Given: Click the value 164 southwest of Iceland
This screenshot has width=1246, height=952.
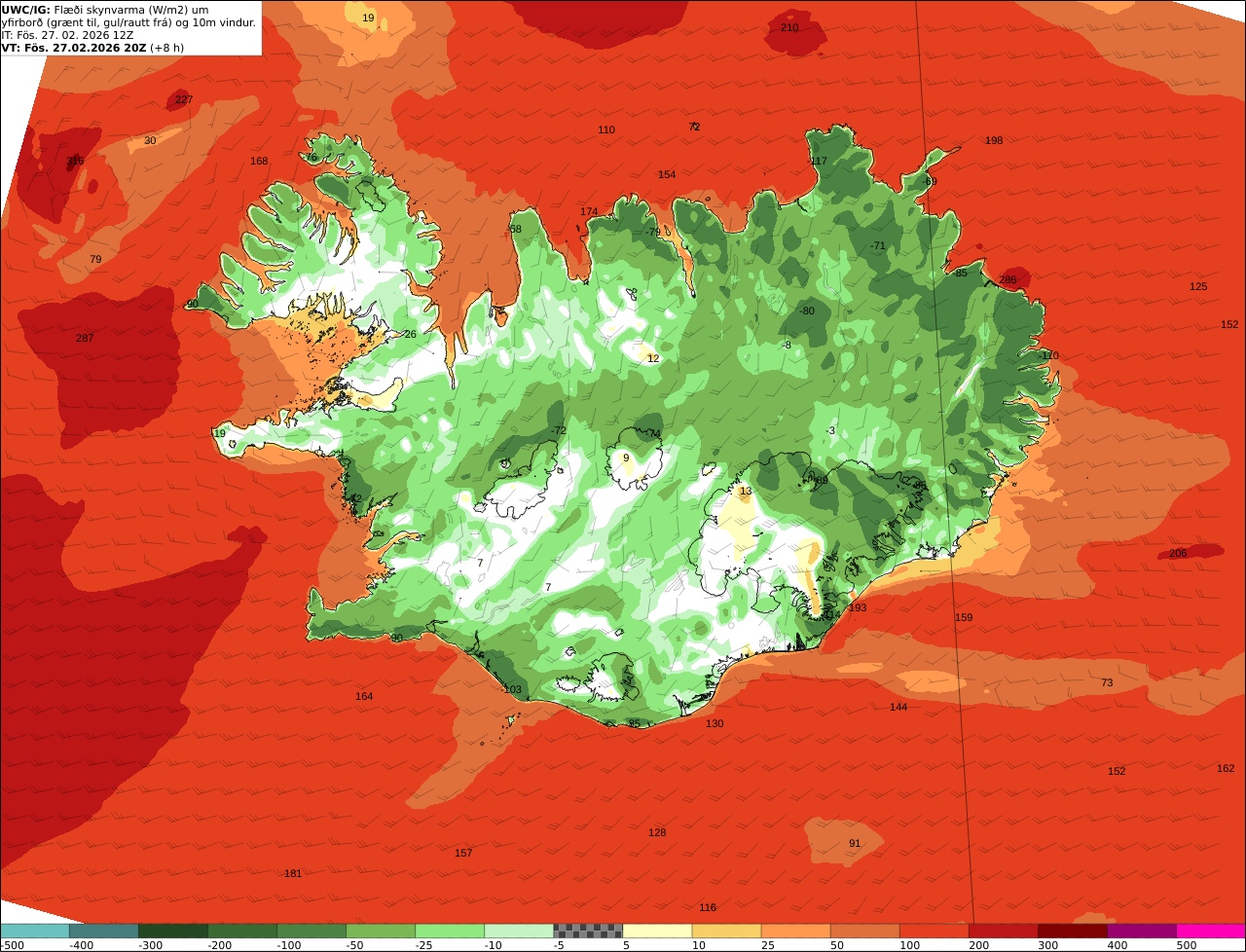Looking at the screenshot, I should 364,697.
